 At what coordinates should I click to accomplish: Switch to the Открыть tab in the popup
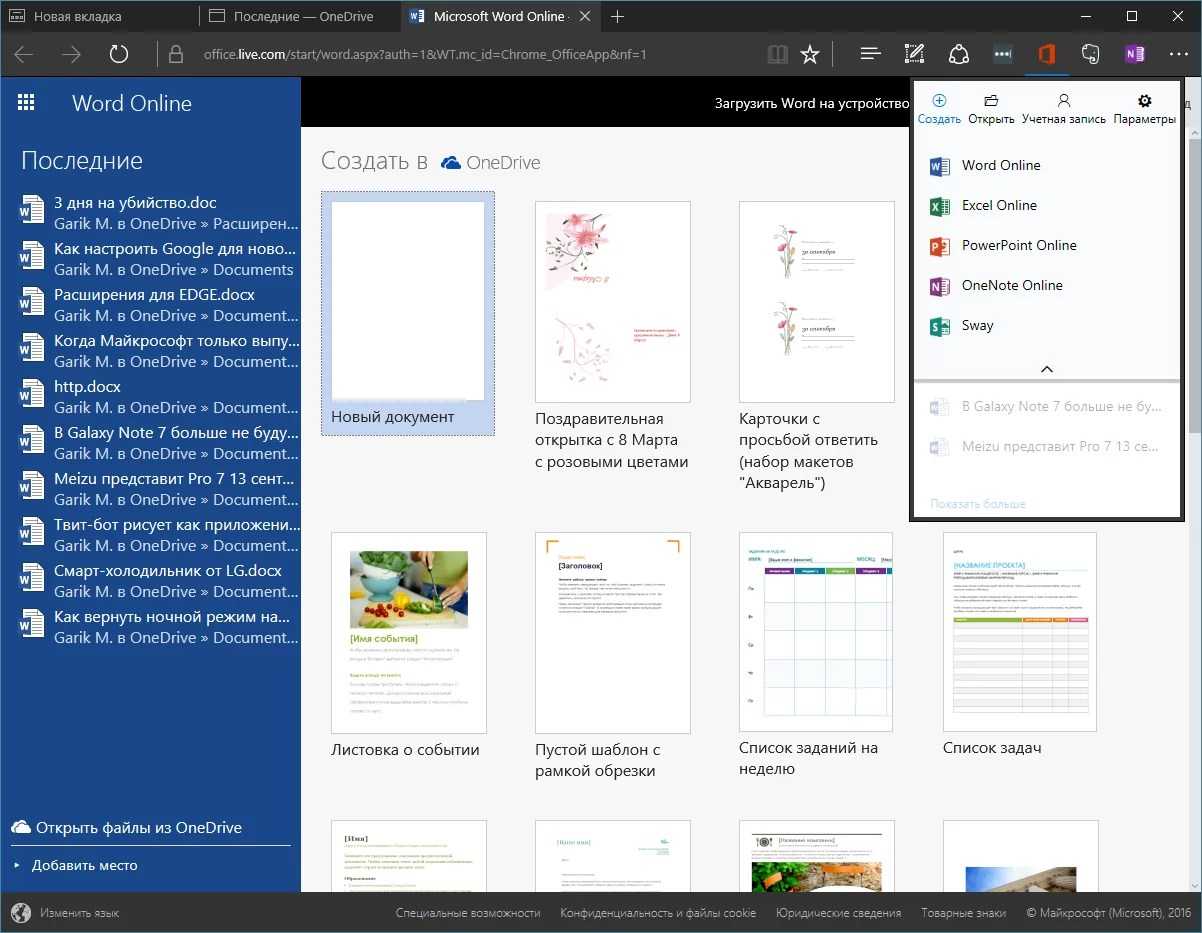pyautogui.click(x=990, y=109)
